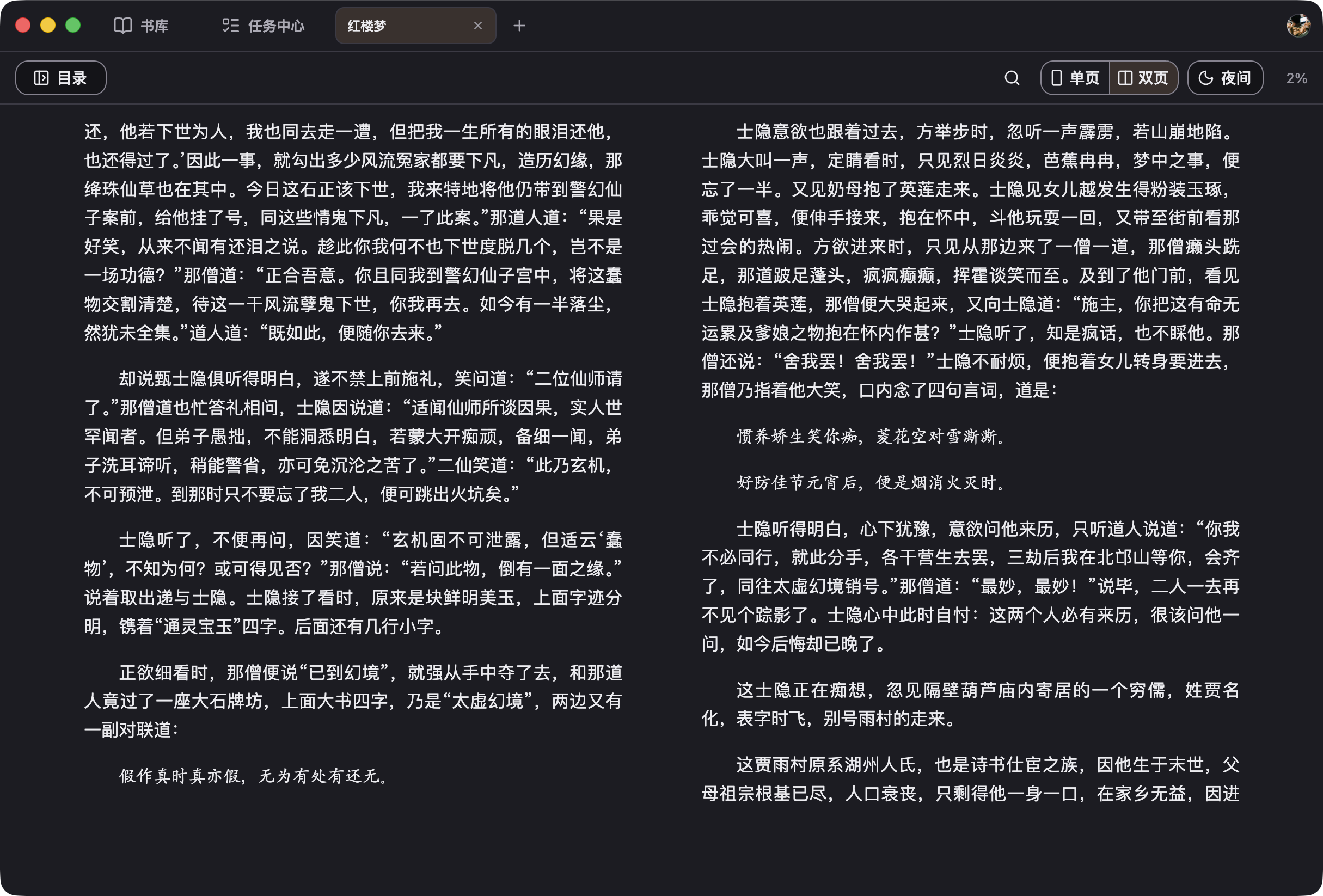
Task: Click the book icon beside 书库
Action: click(123, 26)
